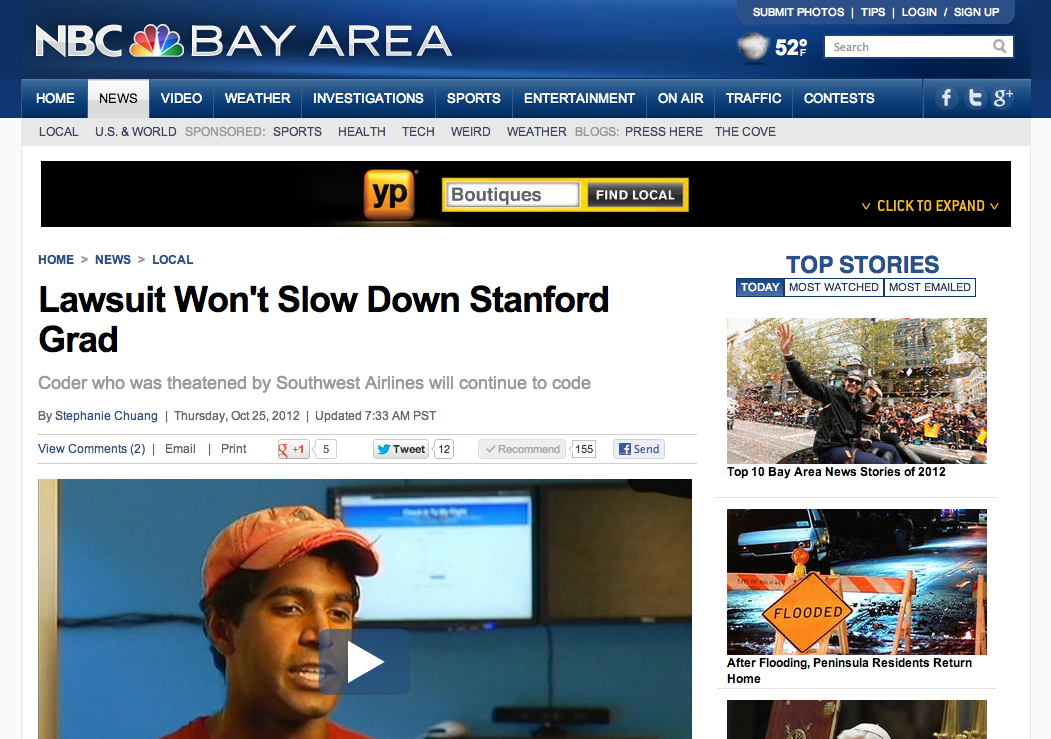Click the Facebook Send button

tap(639, 449)
